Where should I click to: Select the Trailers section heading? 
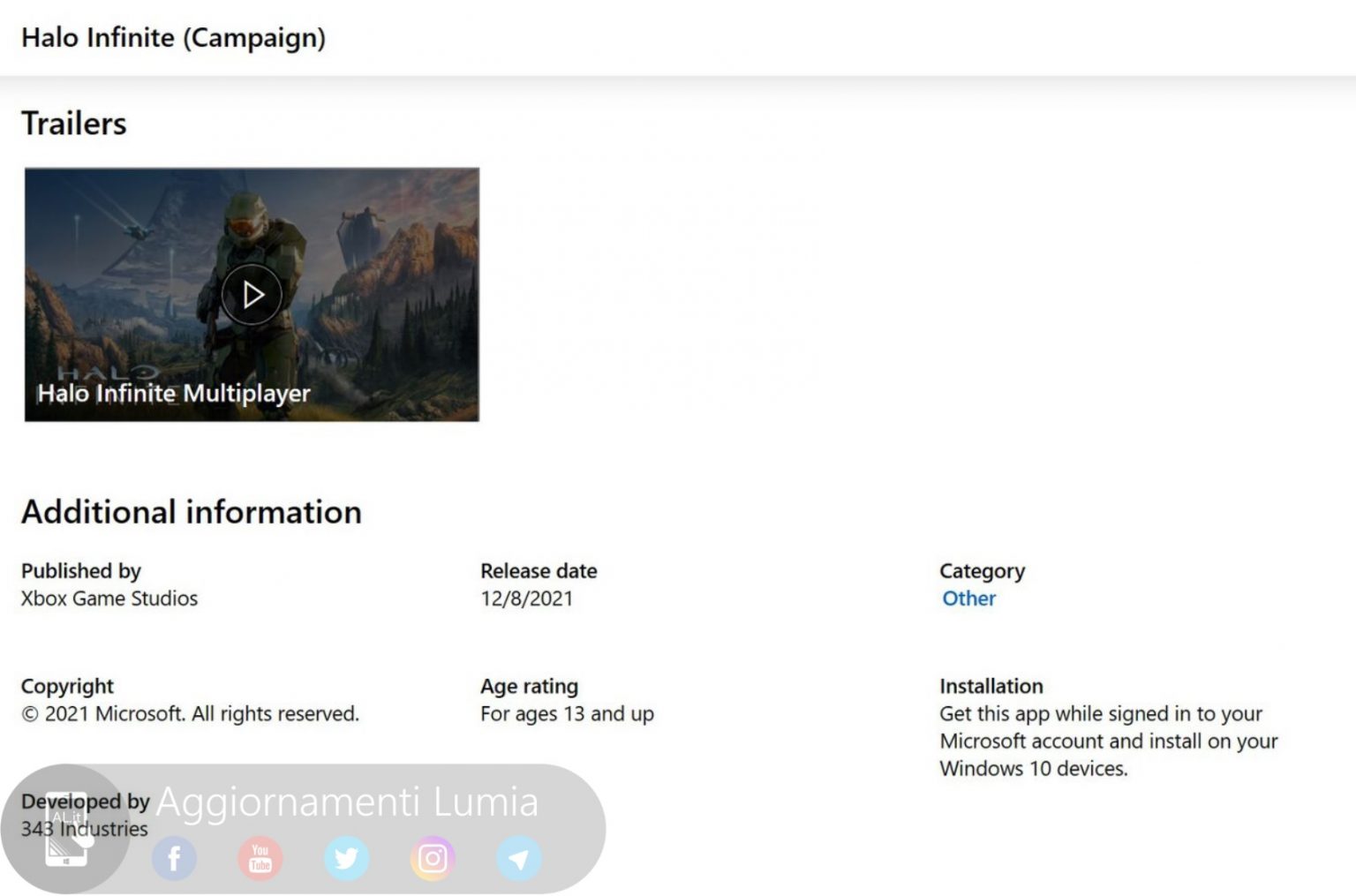[x=74, y=124]
